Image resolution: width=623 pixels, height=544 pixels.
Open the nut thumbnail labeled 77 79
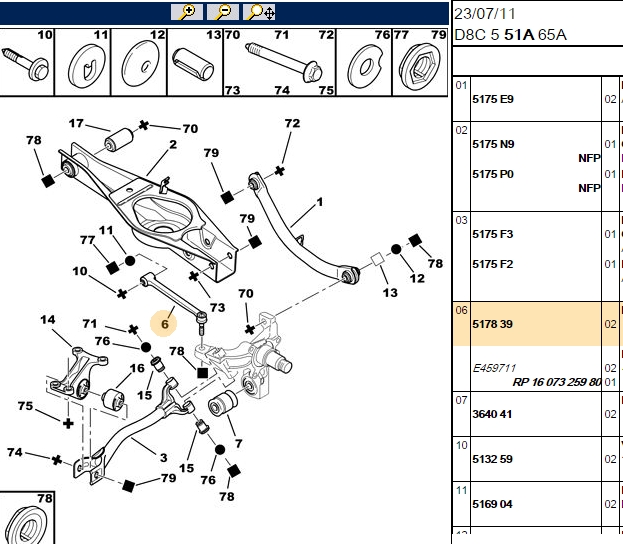420,62
